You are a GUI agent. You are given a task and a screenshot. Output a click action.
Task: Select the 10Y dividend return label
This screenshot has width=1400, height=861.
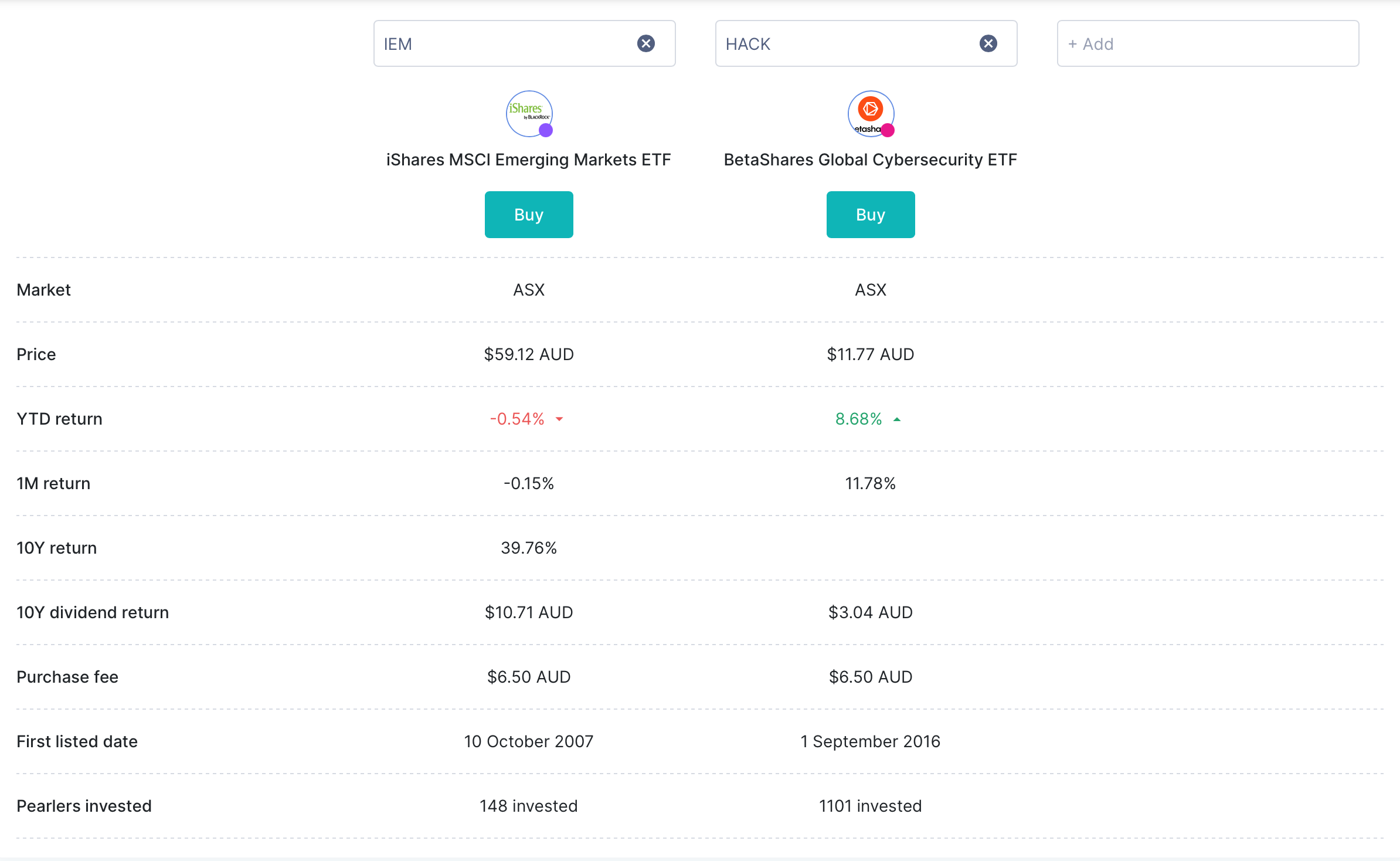point(93,612)
